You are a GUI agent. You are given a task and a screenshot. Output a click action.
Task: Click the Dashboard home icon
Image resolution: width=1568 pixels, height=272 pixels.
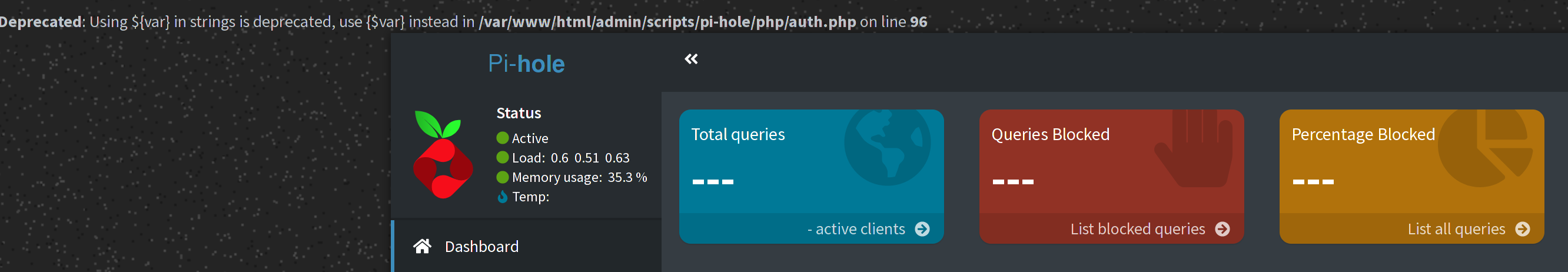tap(423, 246)
